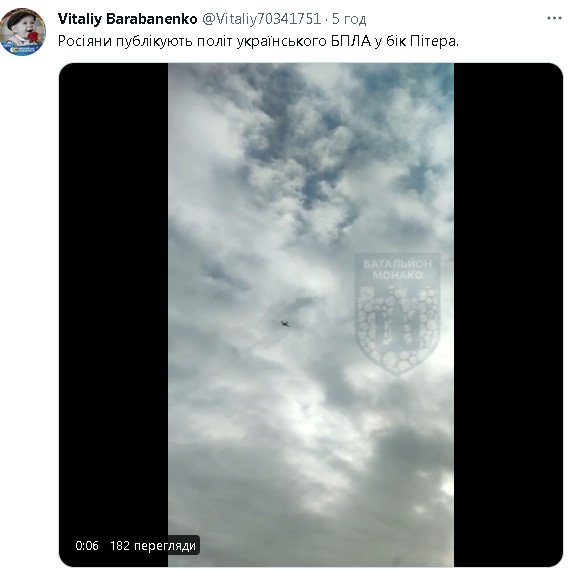Screen dimensions: 578x570
Task: Open the @Vitaliy70341751 handle link
Action: (261, 19)
